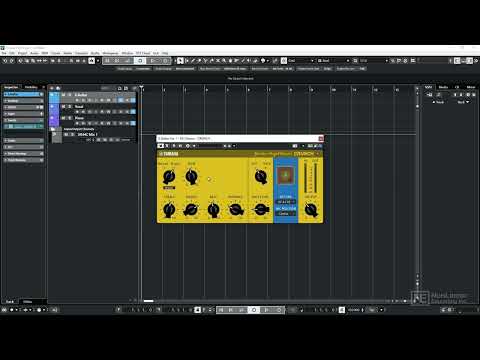
Task: Open the Transport menu
Action: point(81,53)
